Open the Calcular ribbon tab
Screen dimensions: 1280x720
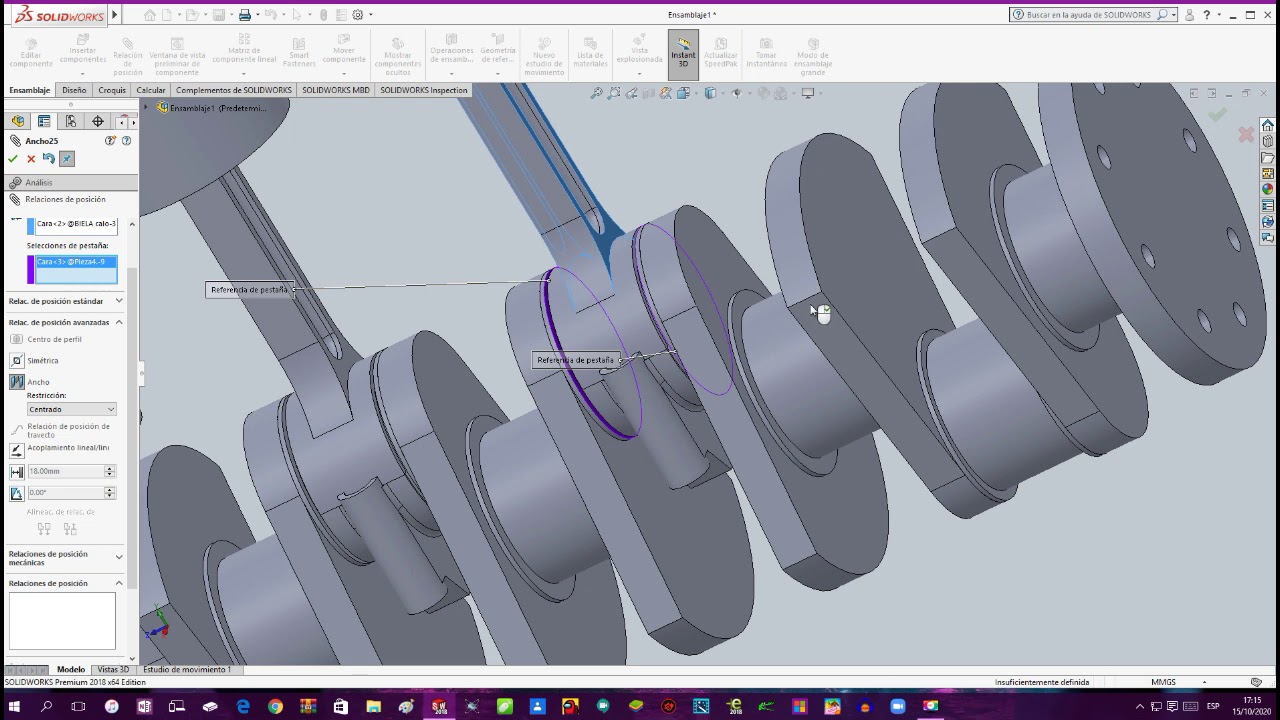coord(151,90)
